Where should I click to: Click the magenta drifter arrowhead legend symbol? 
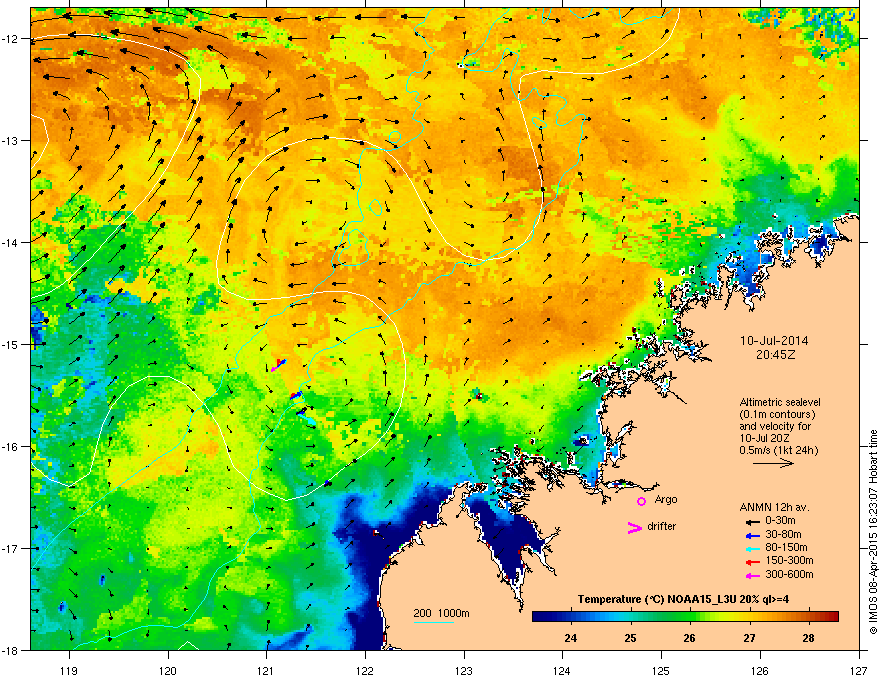click(x=634, y=527)
